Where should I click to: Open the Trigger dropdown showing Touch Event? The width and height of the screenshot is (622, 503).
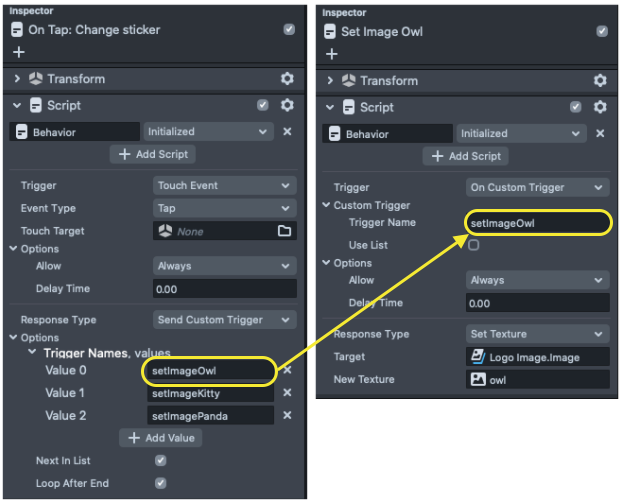(225, 185)
